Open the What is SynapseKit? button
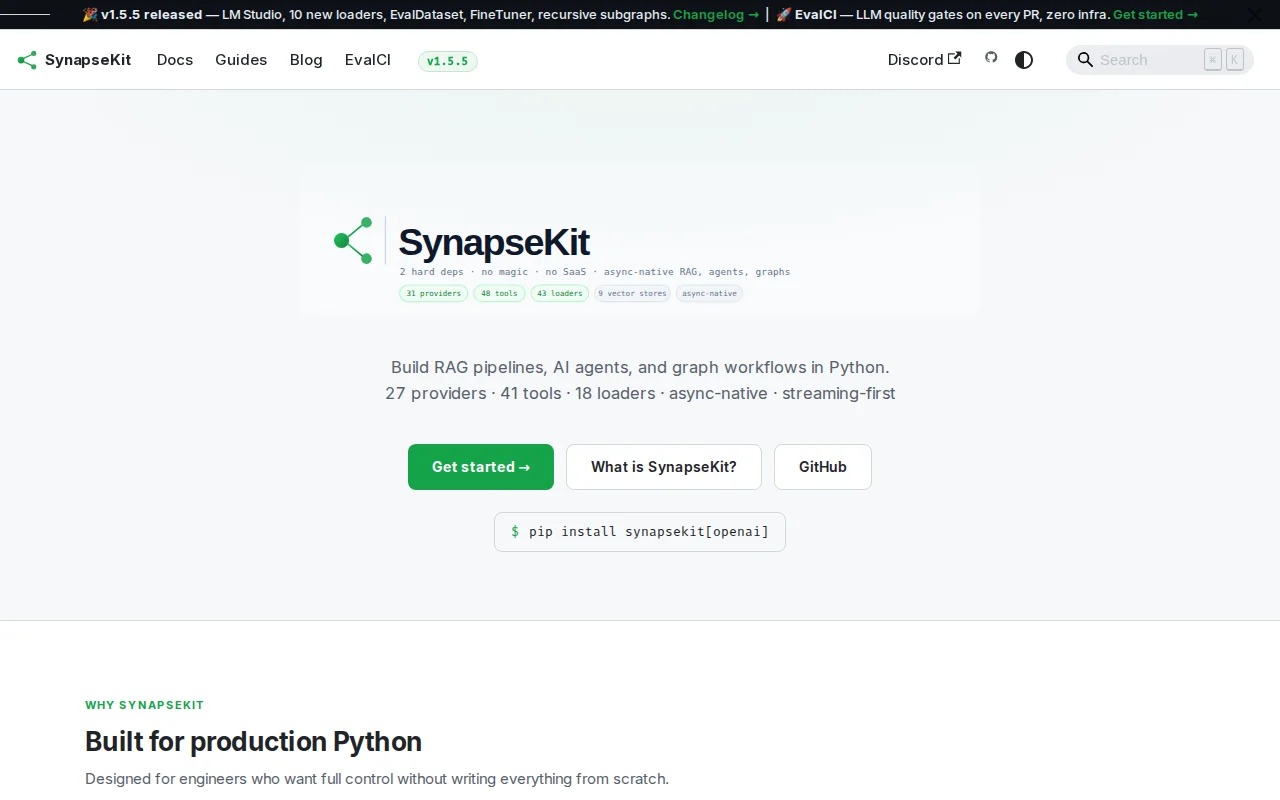This screenshot has height=800, width=1280. (664, 467)
